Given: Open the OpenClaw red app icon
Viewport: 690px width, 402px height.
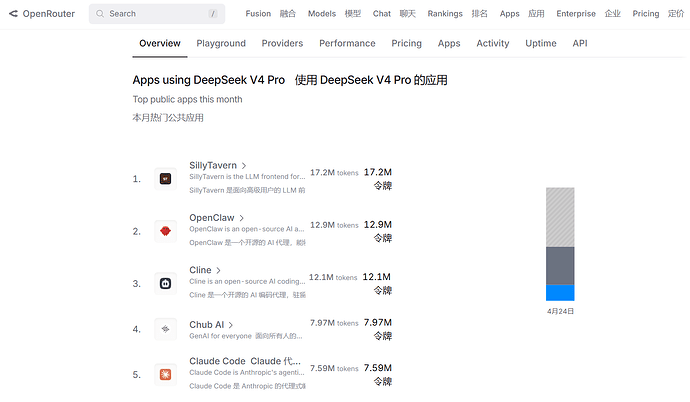Looking at the screenshot, I should point(165,231).
